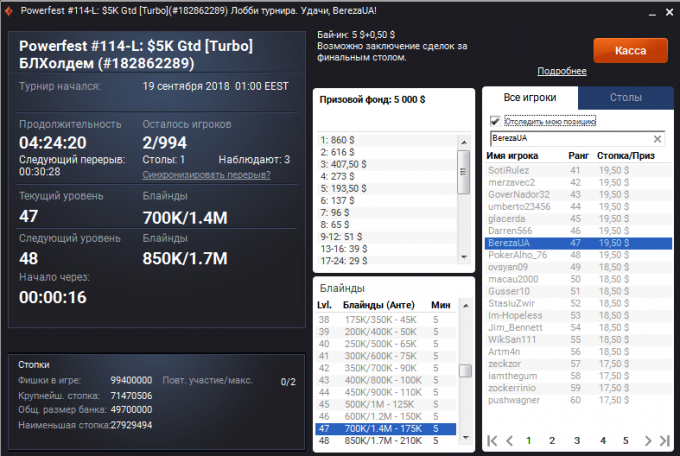Sort by 'Ранг' column header

pos(579,156)
